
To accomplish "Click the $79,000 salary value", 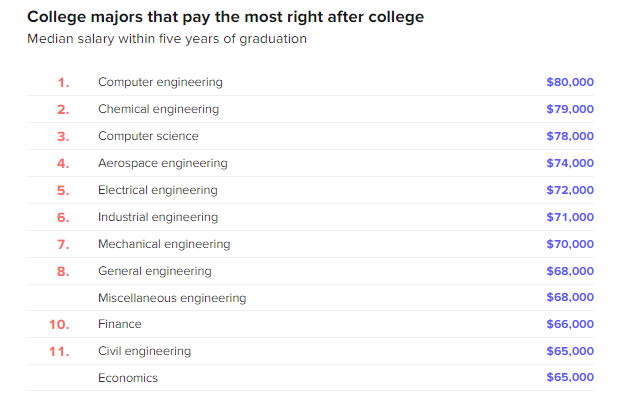I will pyautogui.click(x=570, y=109).
